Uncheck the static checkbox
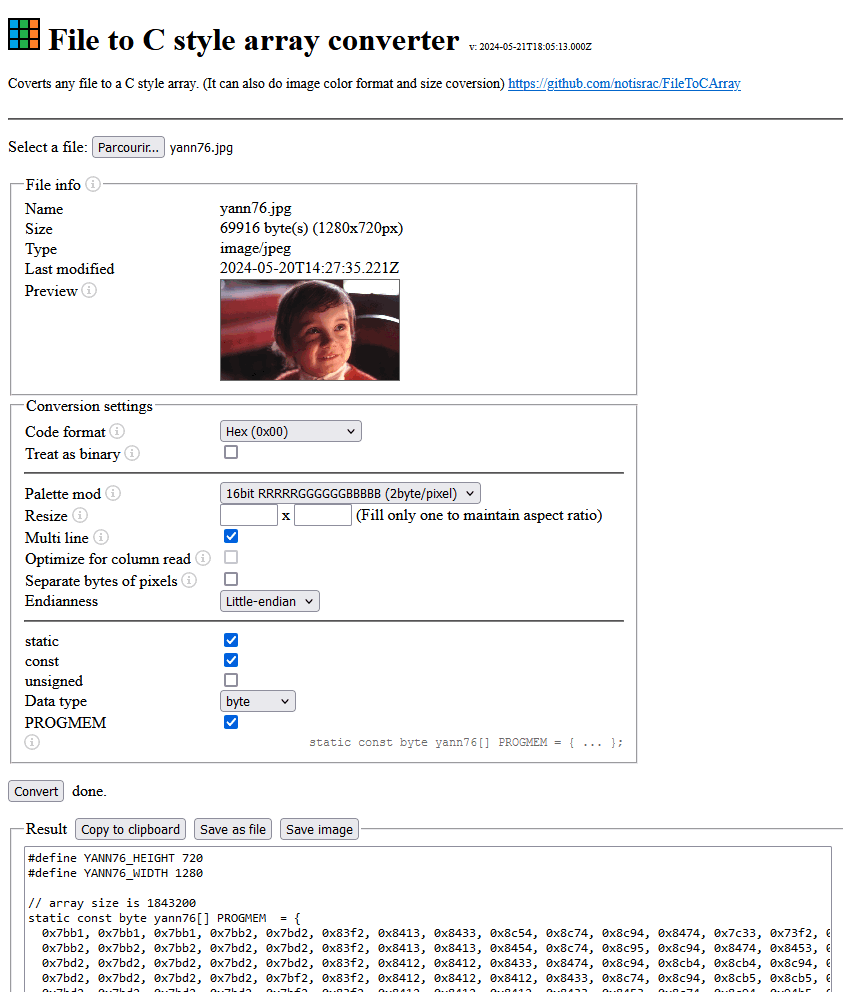This screenshot has height=992, width=843. point(231,640)
